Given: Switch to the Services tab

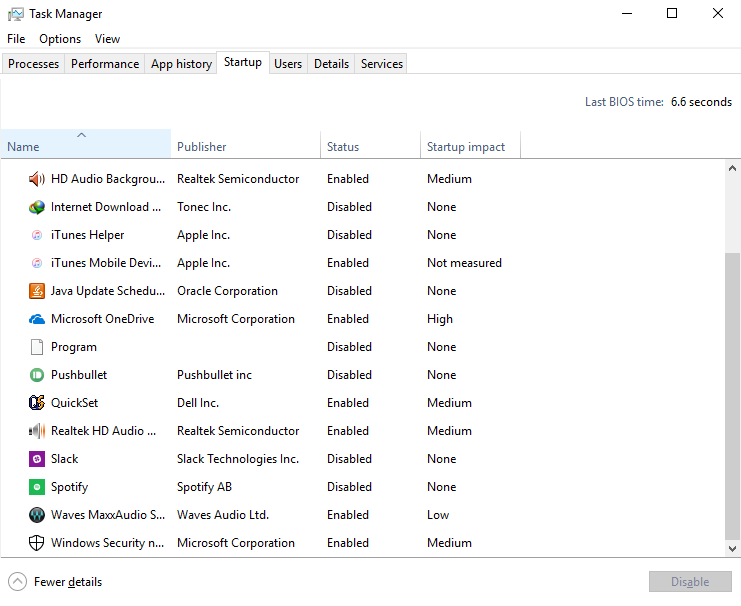Looking at the screenshot, I should (x=382, y=64).
